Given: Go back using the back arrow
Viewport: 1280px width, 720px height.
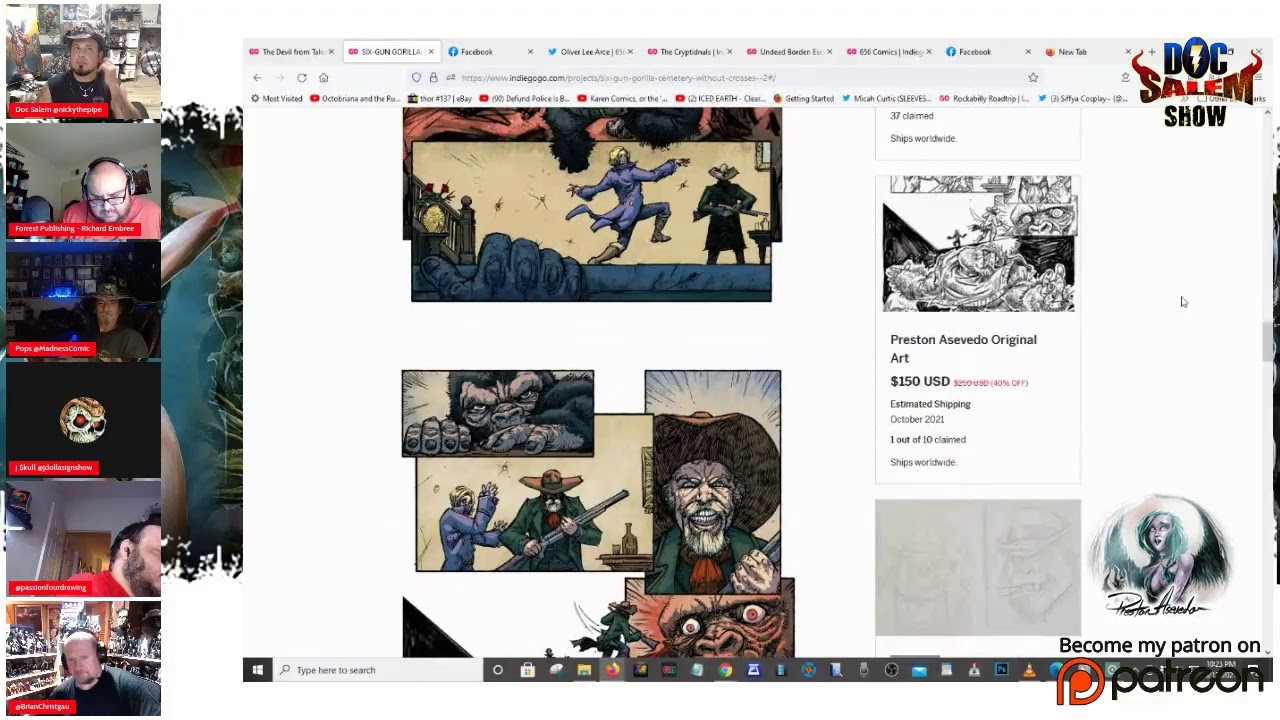Looking at the screenshot, I should tap(258, 78).
